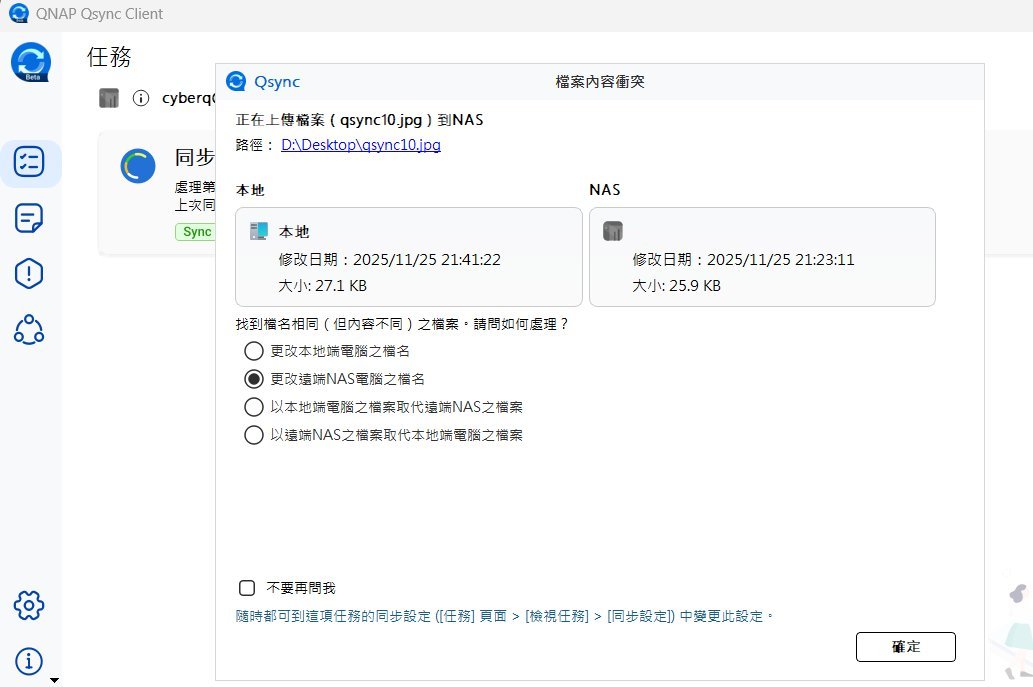Click the info icon beside cyberQ NAS name
The width and height of the screenshot is (1033, 687).
[x=141, y=98]
